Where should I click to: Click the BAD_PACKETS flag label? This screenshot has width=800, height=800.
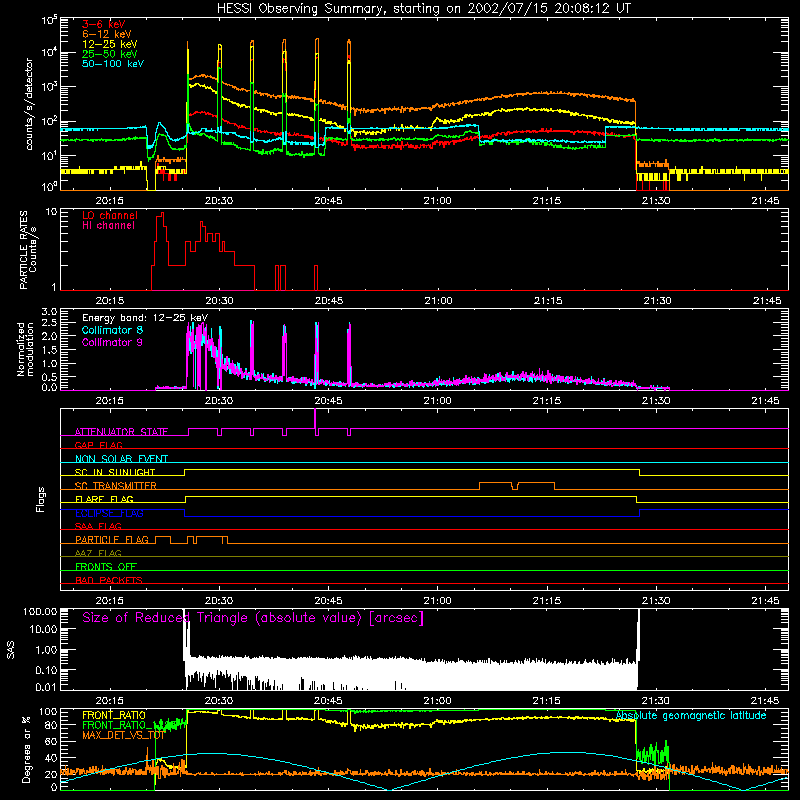point(109,580)
